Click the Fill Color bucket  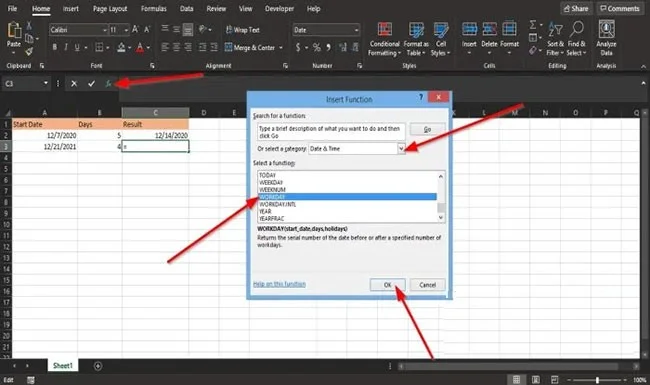[x=121, y=48]
